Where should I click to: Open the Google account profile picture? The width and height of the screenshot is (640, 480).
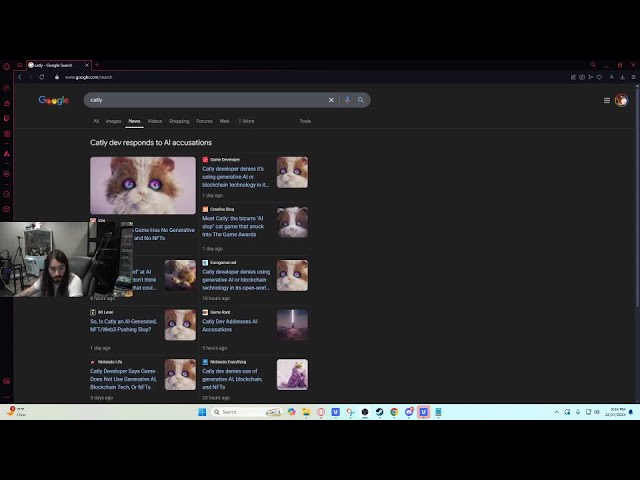coord(621,100)
